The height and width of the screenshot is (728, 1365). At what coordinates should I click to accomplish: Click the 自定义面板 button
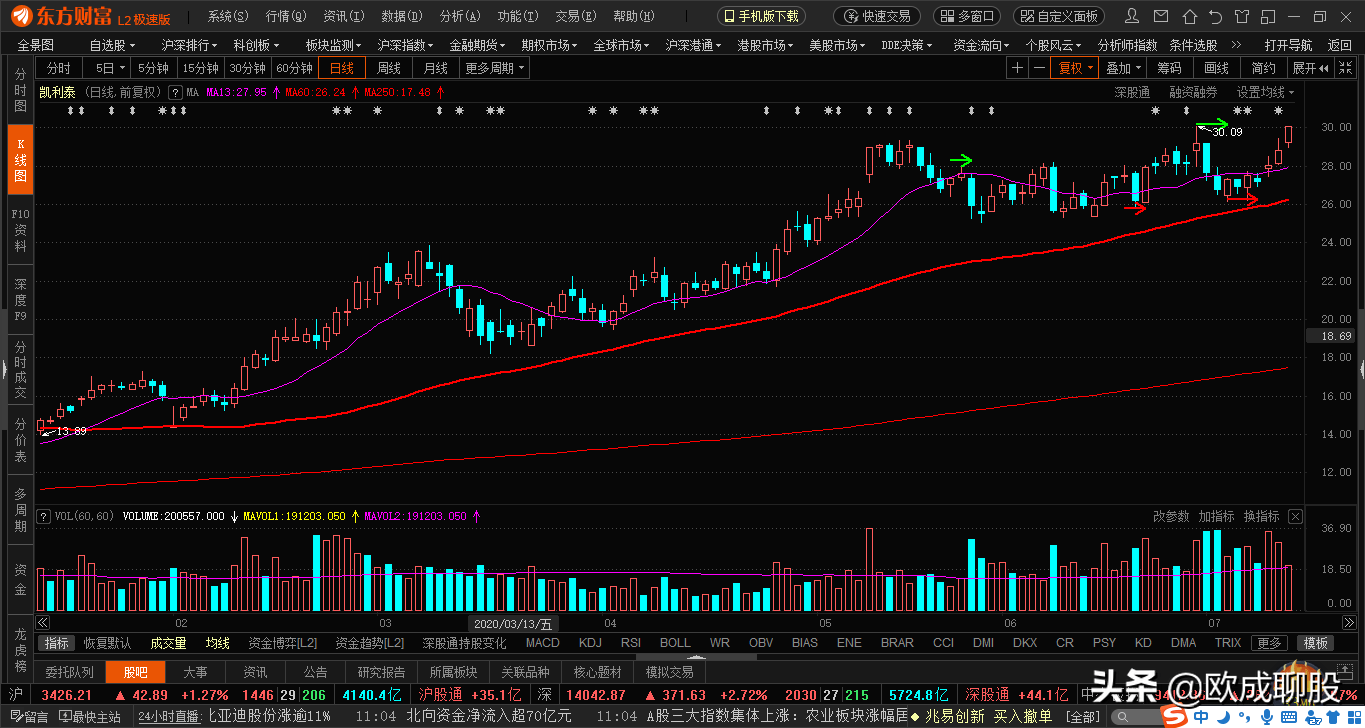point(1059,16)
